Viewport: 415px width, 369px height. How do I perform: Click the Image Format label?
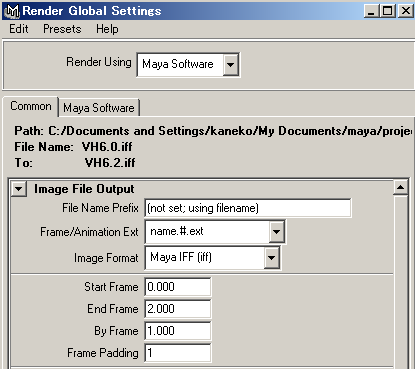tap(106, 258)
